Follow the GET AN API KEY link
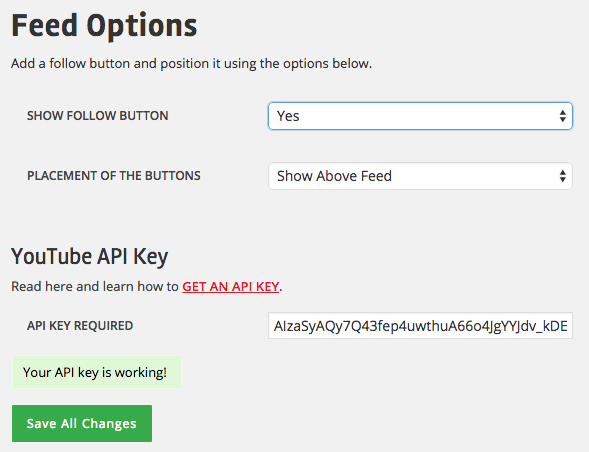 pyautogui.click(x=231, y=287)
